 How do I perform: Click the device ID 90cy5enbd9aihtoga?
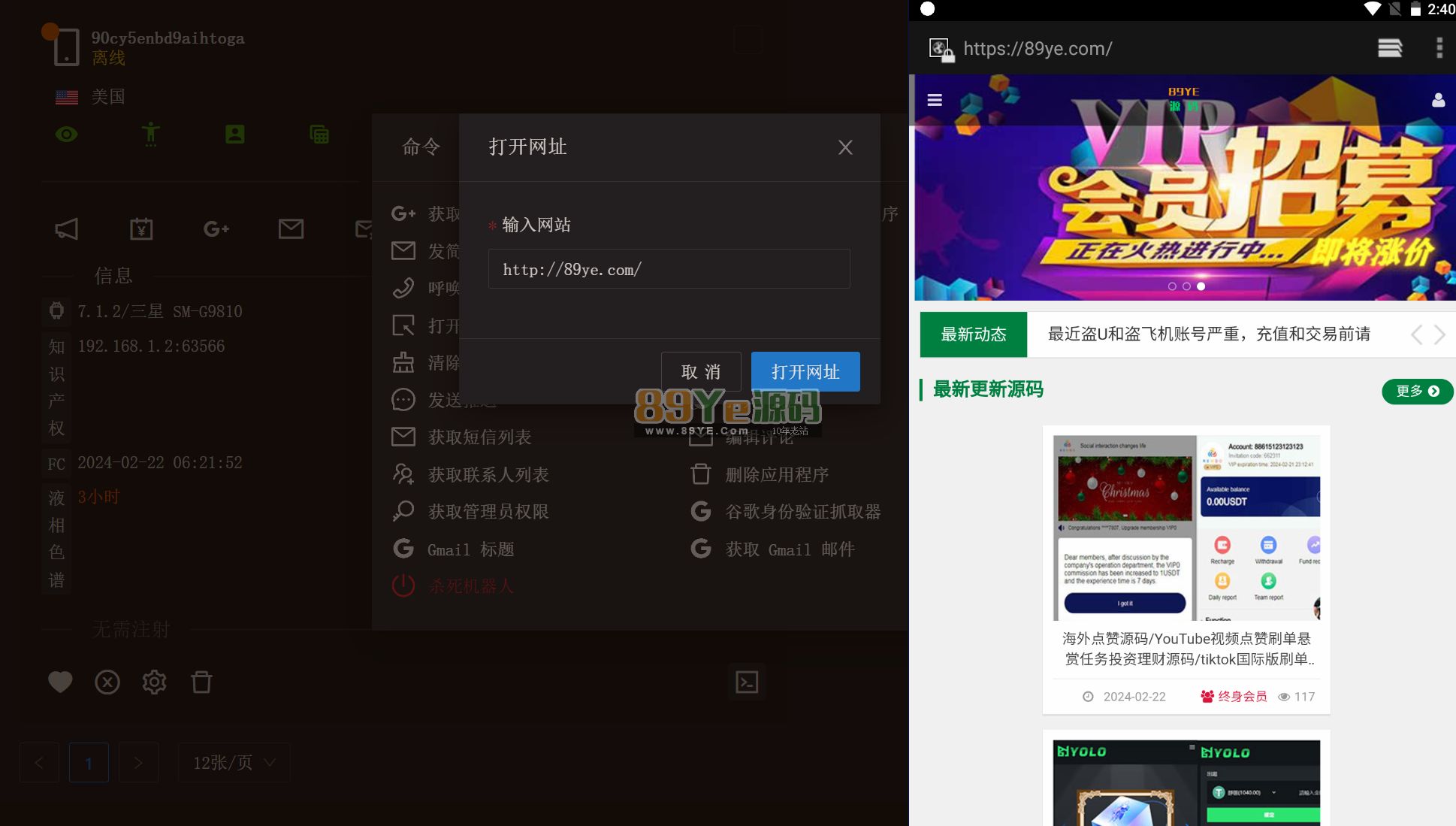168,38
